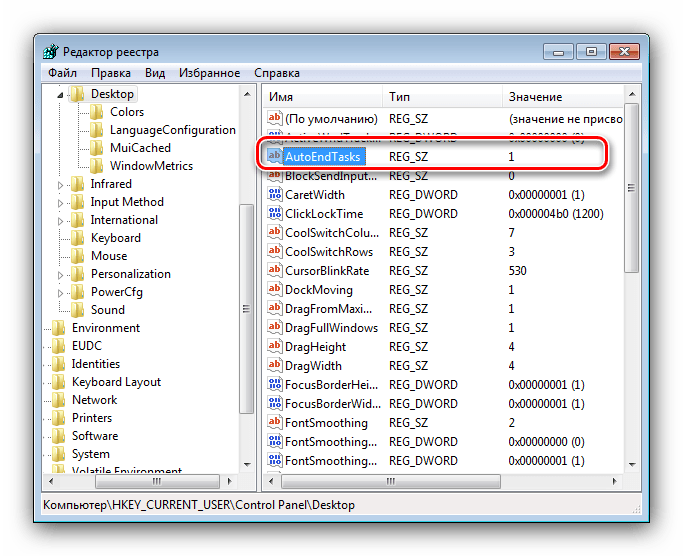This screenshot has width=683, height=556.
Task: Click the tree pane horizontal scrollbar thumb
Action: [x=157, y=481]
